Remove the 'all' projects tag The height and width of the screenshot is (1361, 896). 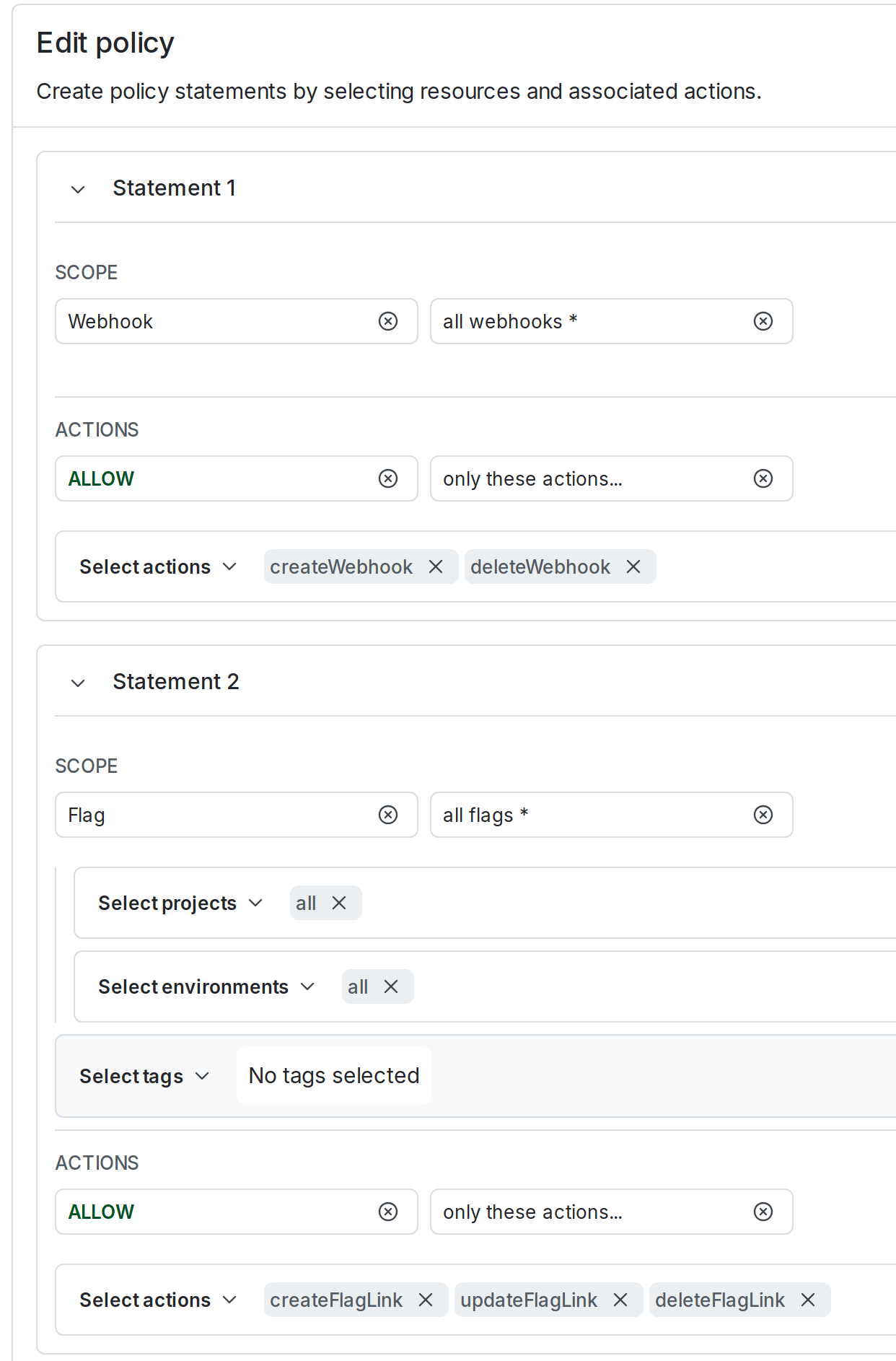pos(339,903)
